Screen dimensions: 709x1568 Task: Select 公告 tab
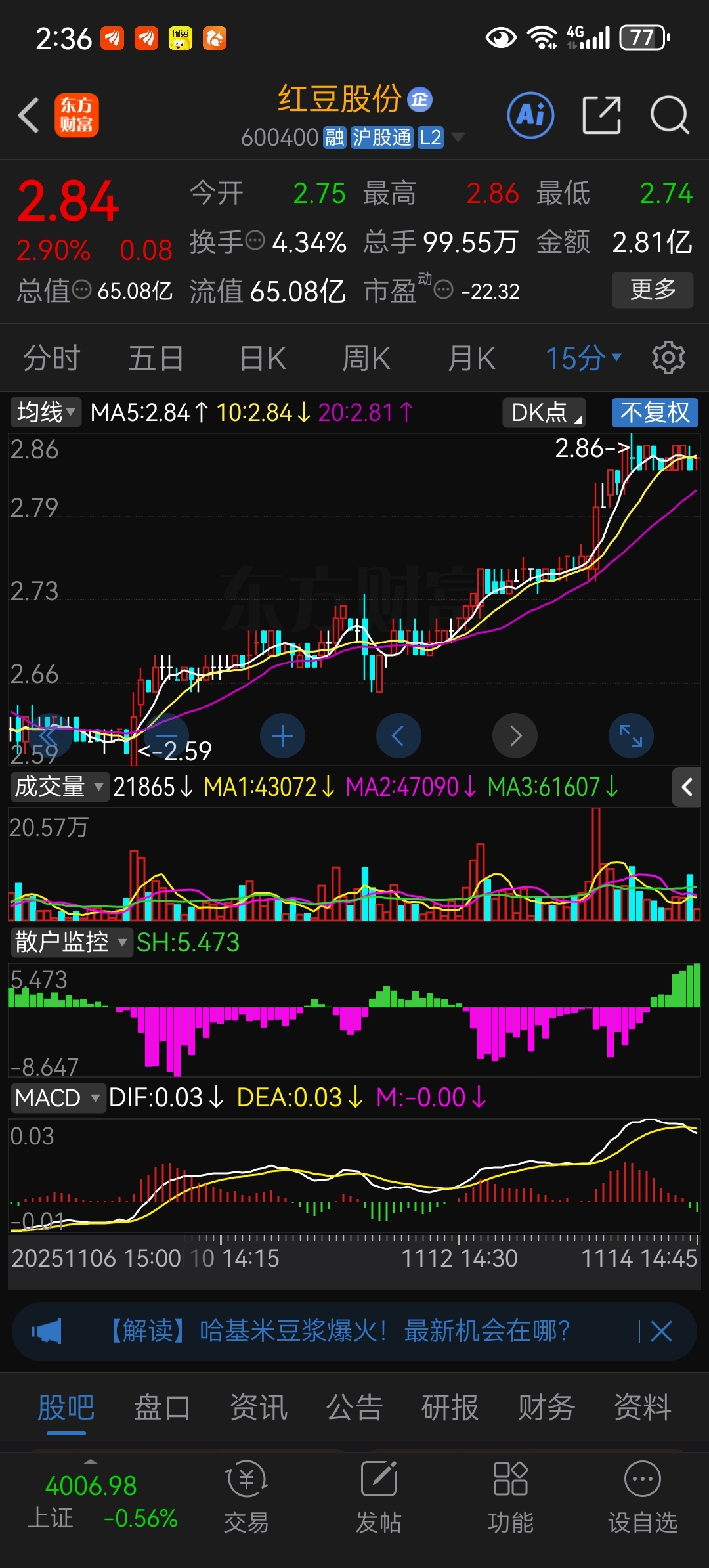(x=354, y=1408)
